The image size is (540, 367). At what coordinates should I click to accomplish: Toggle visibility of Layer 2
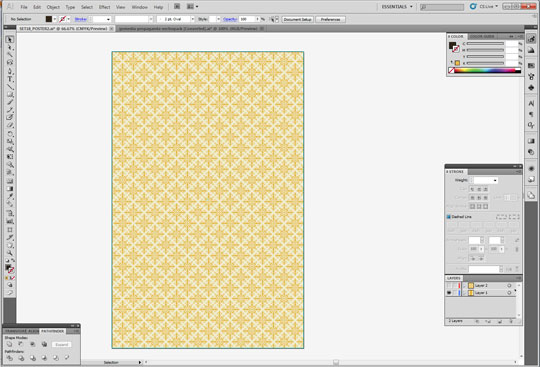(x=449, y=285)
